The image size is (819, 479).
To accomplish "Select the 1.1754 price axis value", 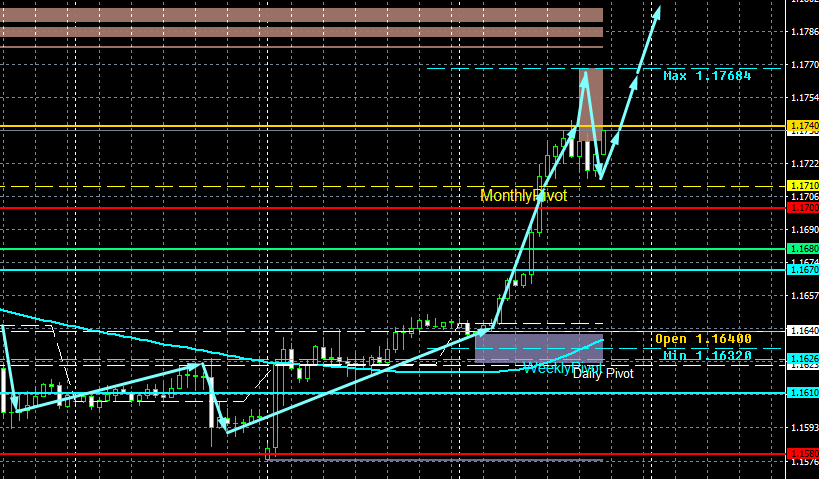I will pos(805,98).
